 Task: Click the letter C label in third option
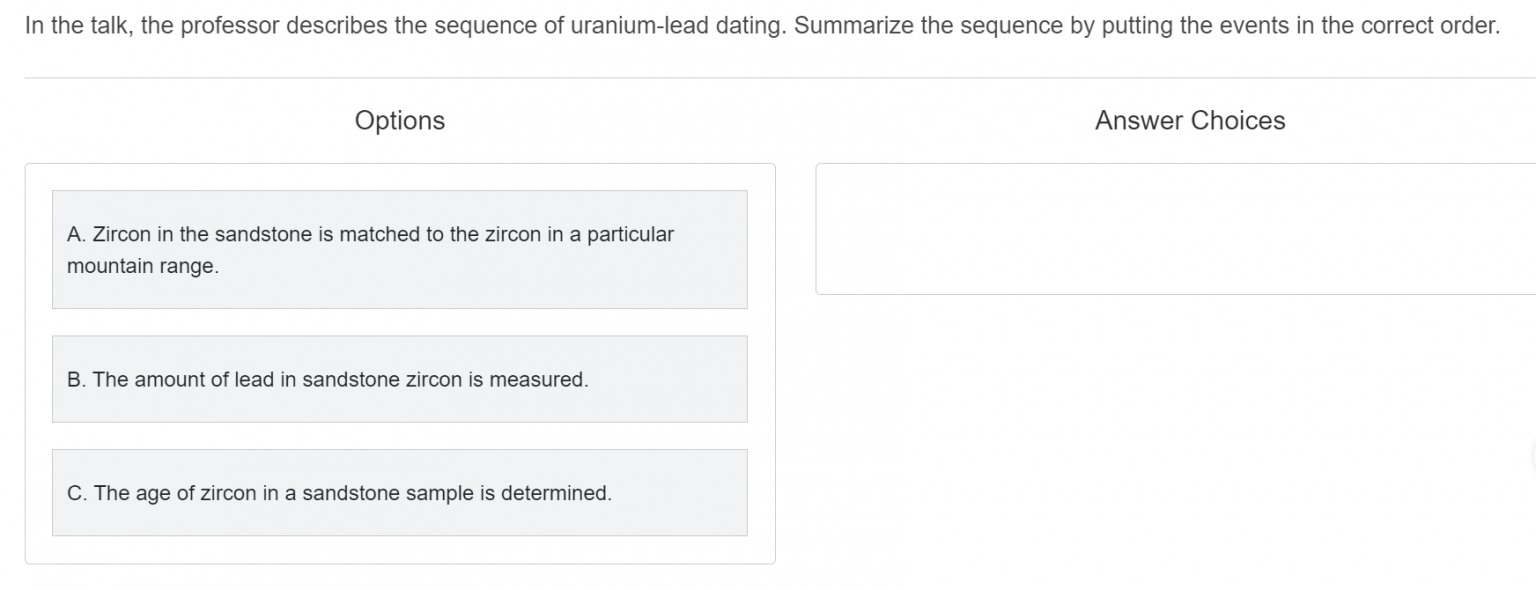(x=75, y=493)
